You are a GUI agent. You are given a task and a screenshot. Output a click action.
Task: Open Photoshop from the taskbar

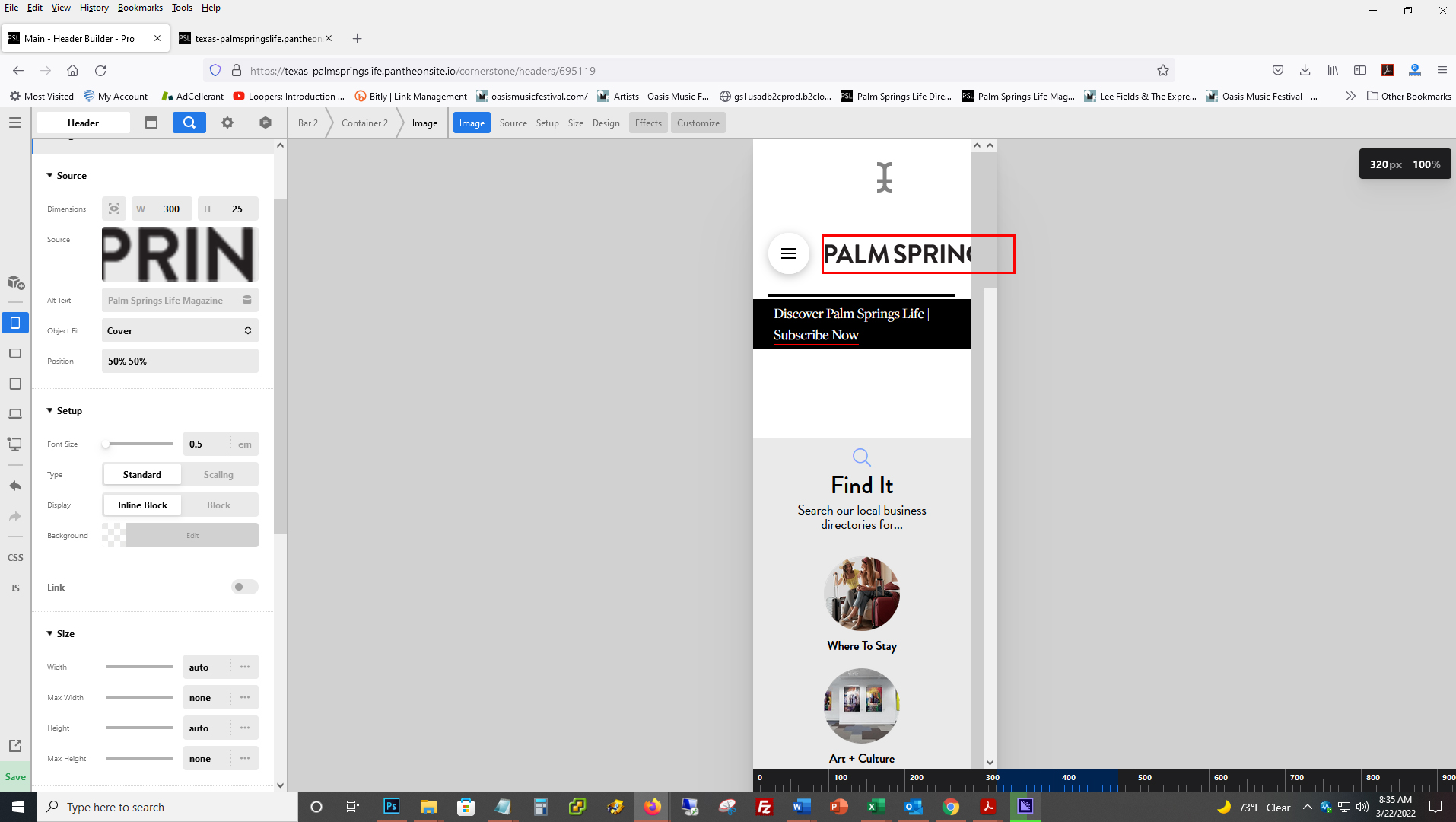tap(392, 807)
